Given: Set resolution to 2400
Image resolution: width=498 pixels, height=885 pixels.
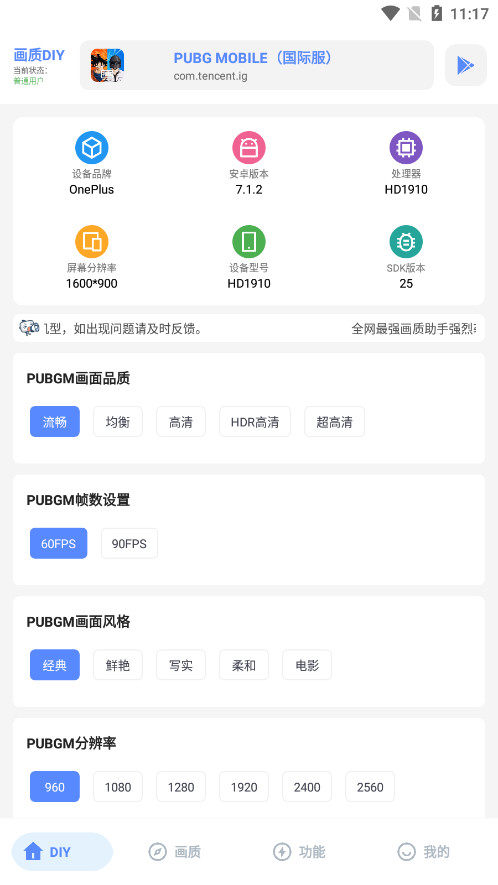Looking at the screenshot, I should [x=307, y=787].
